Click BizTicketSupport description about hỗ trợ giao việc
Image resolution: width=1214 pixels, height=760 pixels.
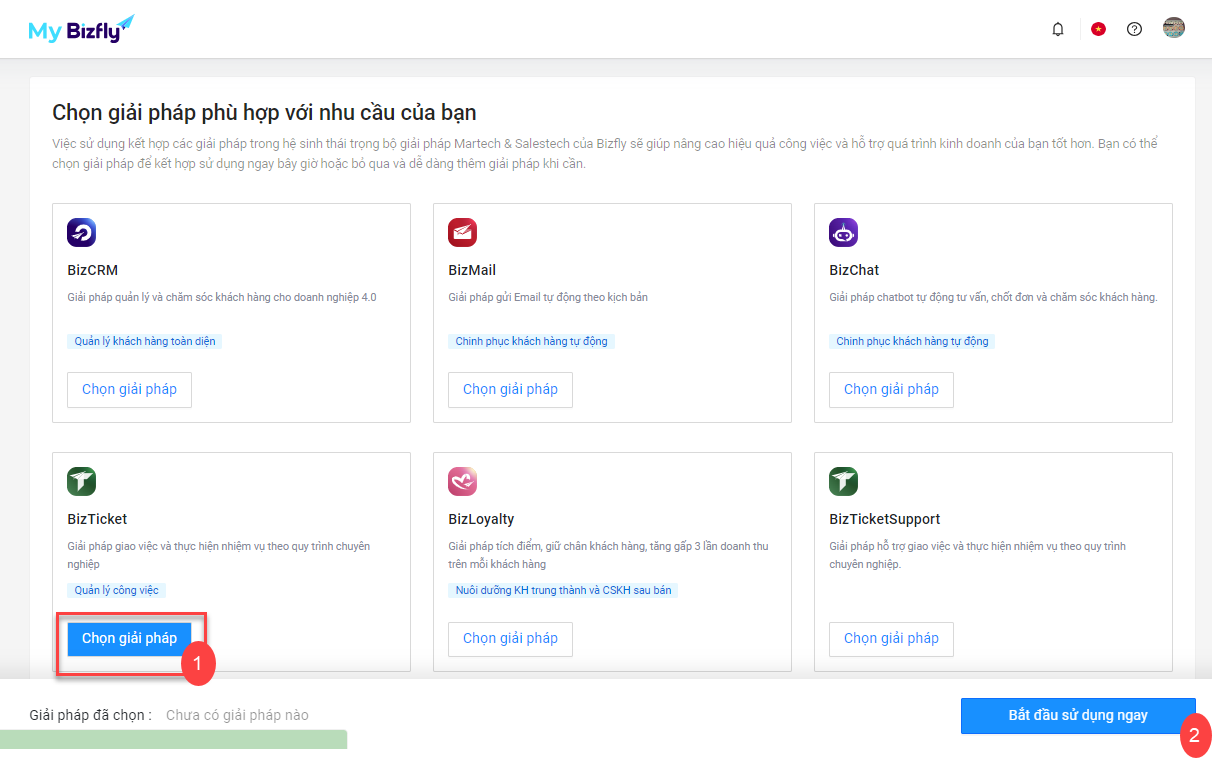click(977, 555)
